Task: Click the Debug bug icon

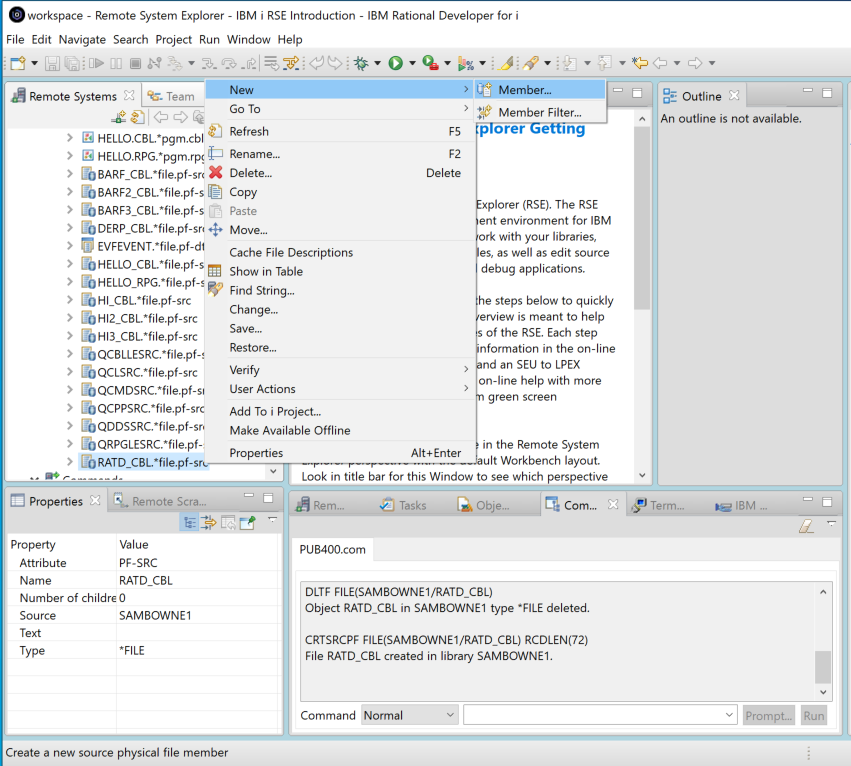Action: click(x=361, y=64)
